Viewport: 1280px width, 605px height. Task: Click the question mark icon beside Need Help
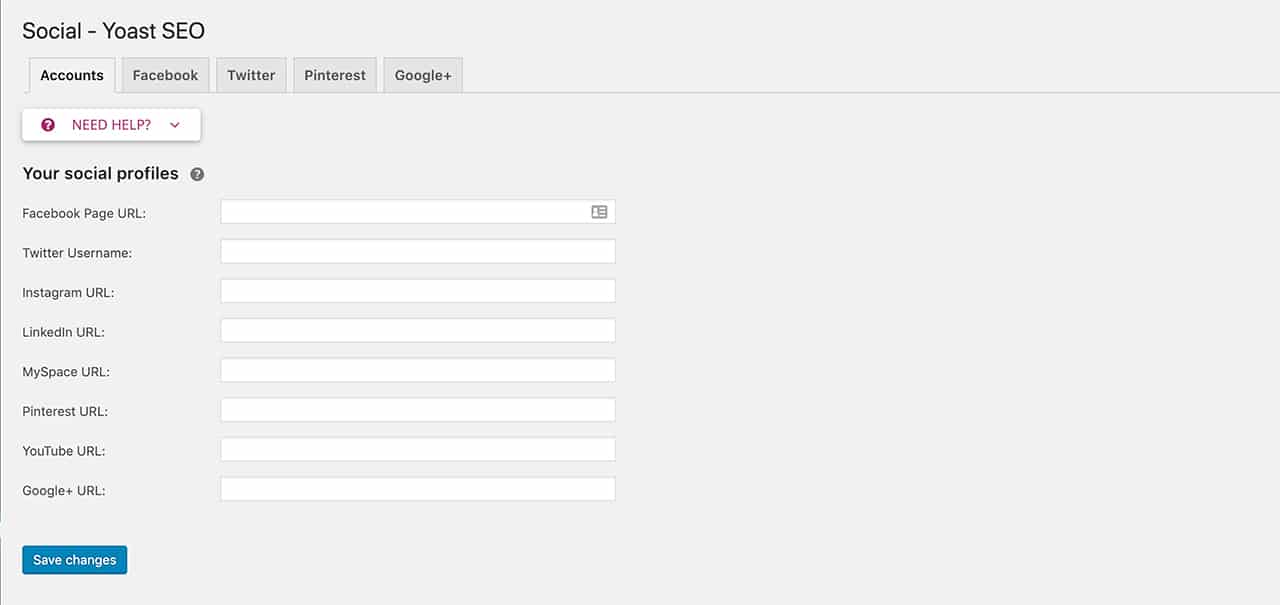pyautogui.click(x=48, y=125)
